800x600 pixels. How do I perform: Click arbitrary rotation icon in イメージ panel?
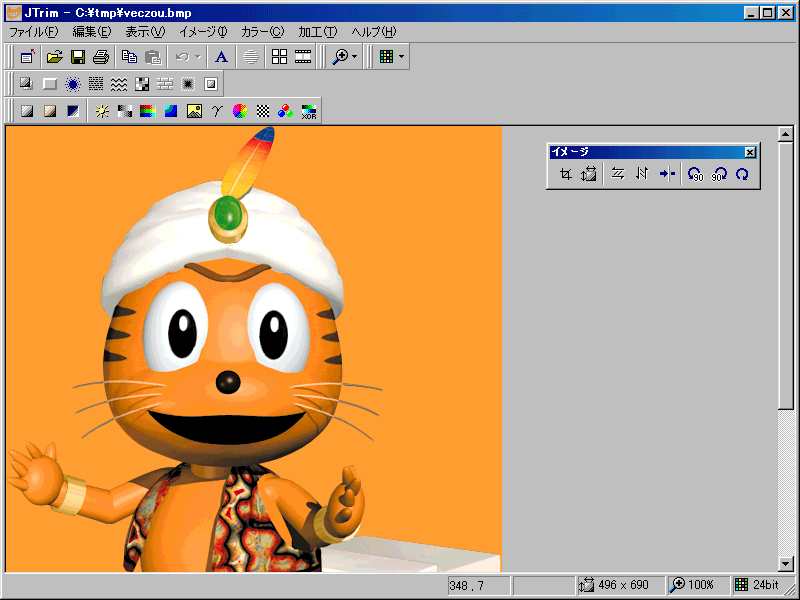[x=742, y=174]
